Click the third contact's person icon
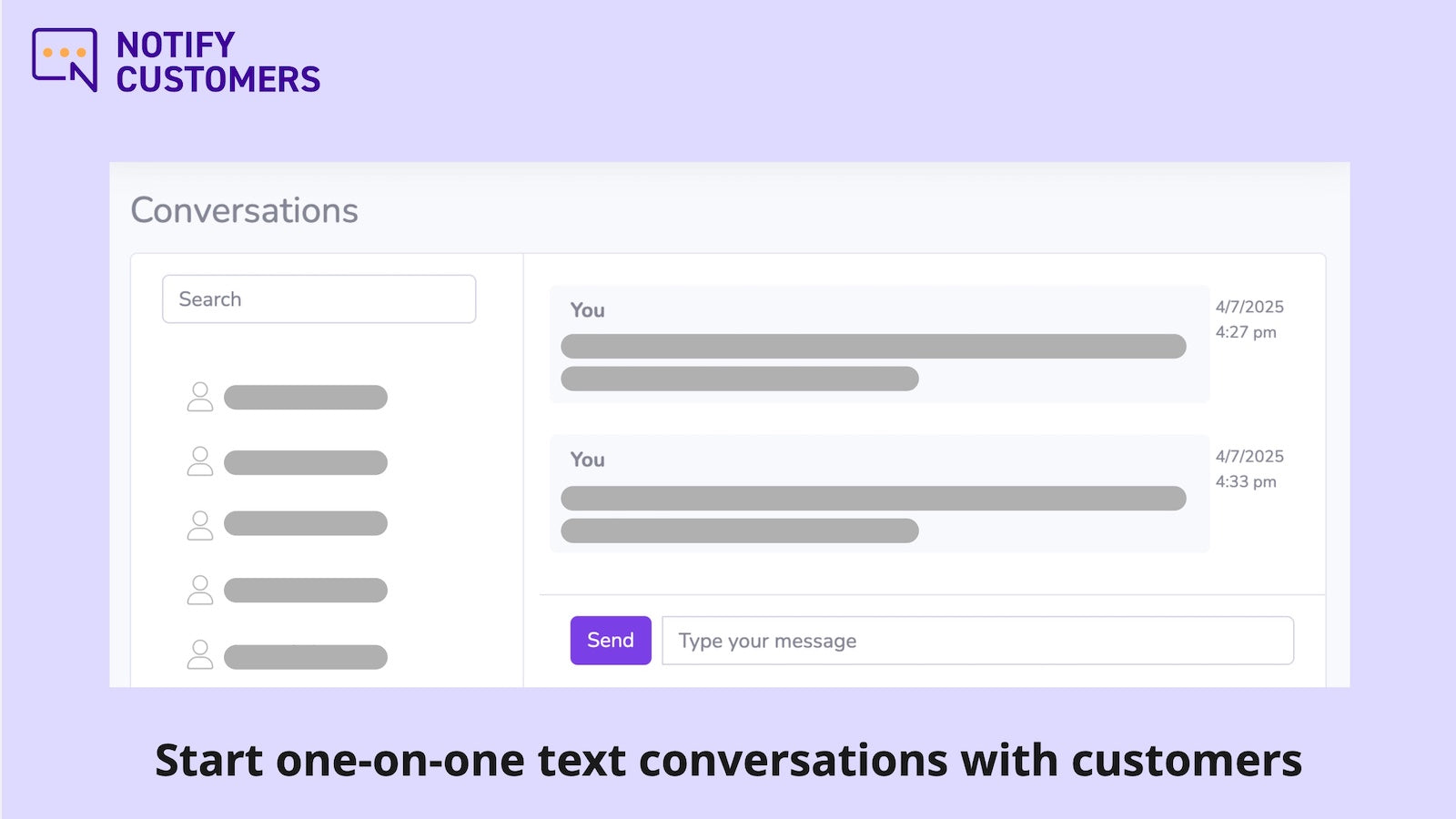 point(200,525)
